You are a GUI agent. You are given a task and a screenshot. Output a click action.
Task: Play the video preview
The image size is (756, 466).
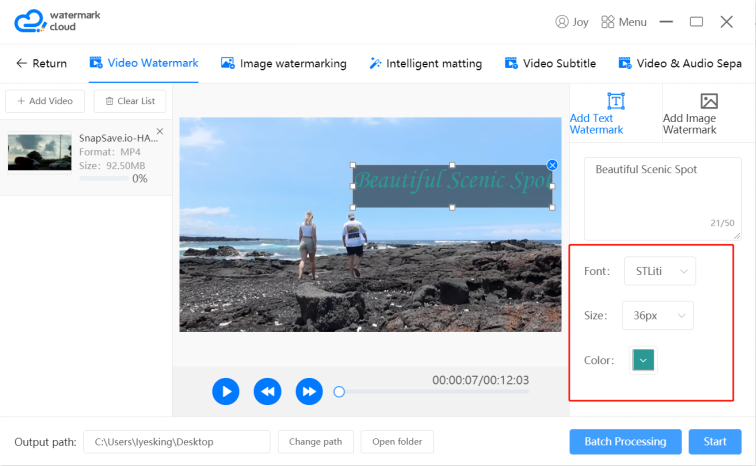[226, 391]
